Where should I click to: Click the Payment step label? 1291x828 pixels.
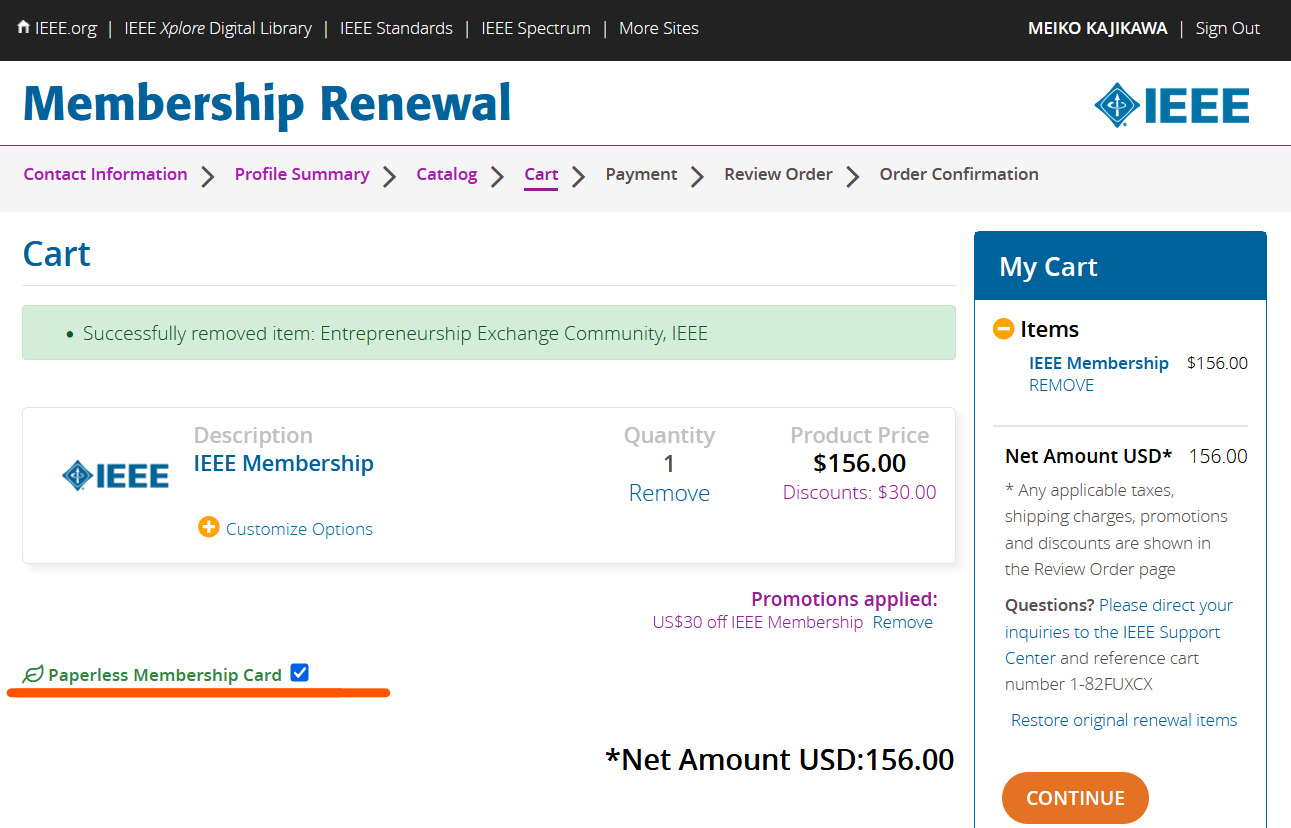click(x=641, y=174)
